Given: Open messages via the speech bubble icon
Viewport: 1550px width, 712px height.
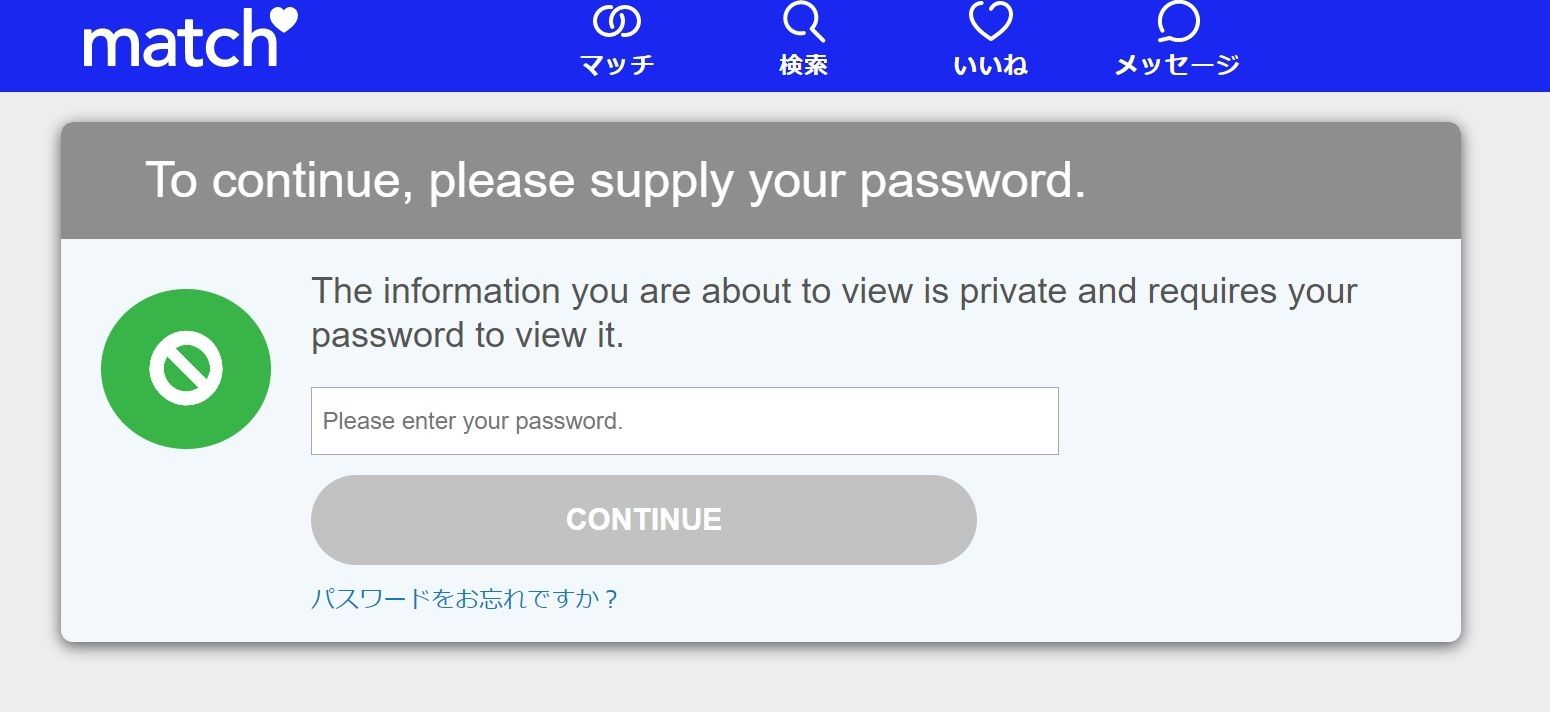Looking at the screenshot, I should click(x=1178, y=21).
